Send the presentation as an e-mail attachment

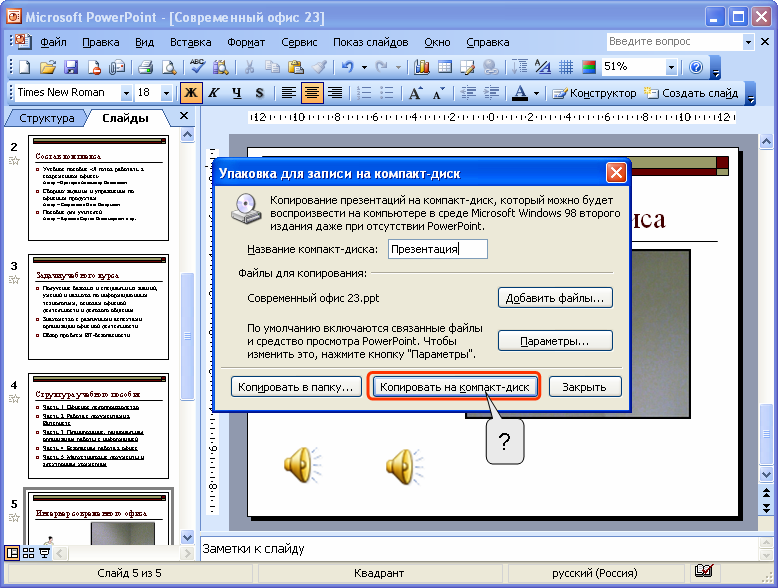pos(117,67)
